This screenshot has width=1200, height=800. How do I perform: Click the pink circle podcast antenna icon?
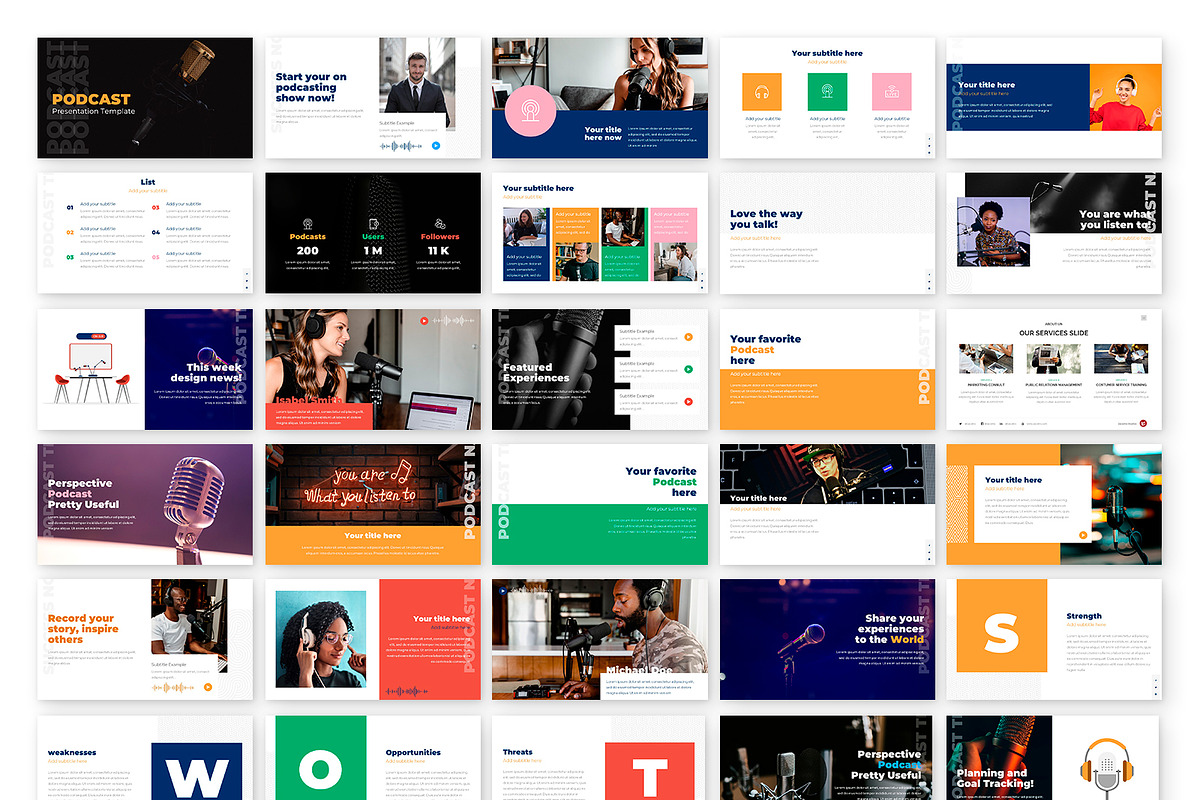point(531,112)
